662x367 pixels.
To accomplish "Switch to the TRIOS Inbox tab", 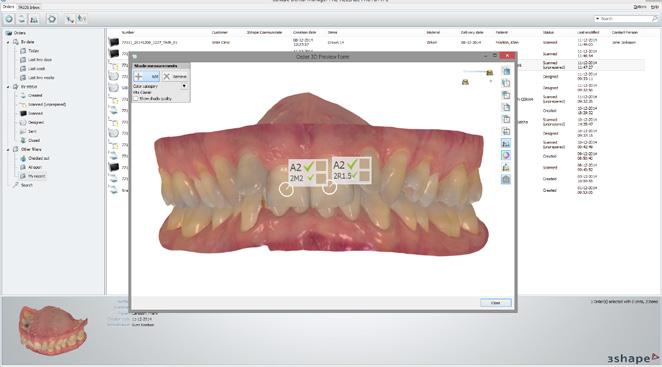I will tap(29, 7).
